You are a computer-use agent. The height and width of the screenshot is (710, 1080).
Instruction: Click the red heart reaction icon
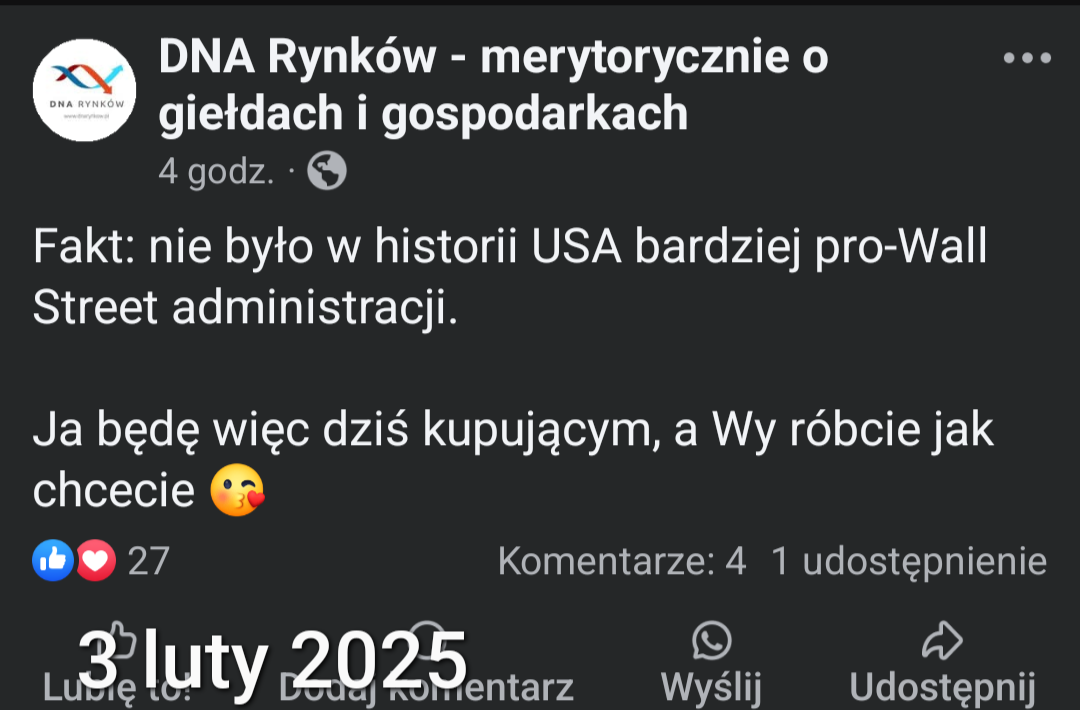(96, 560)
